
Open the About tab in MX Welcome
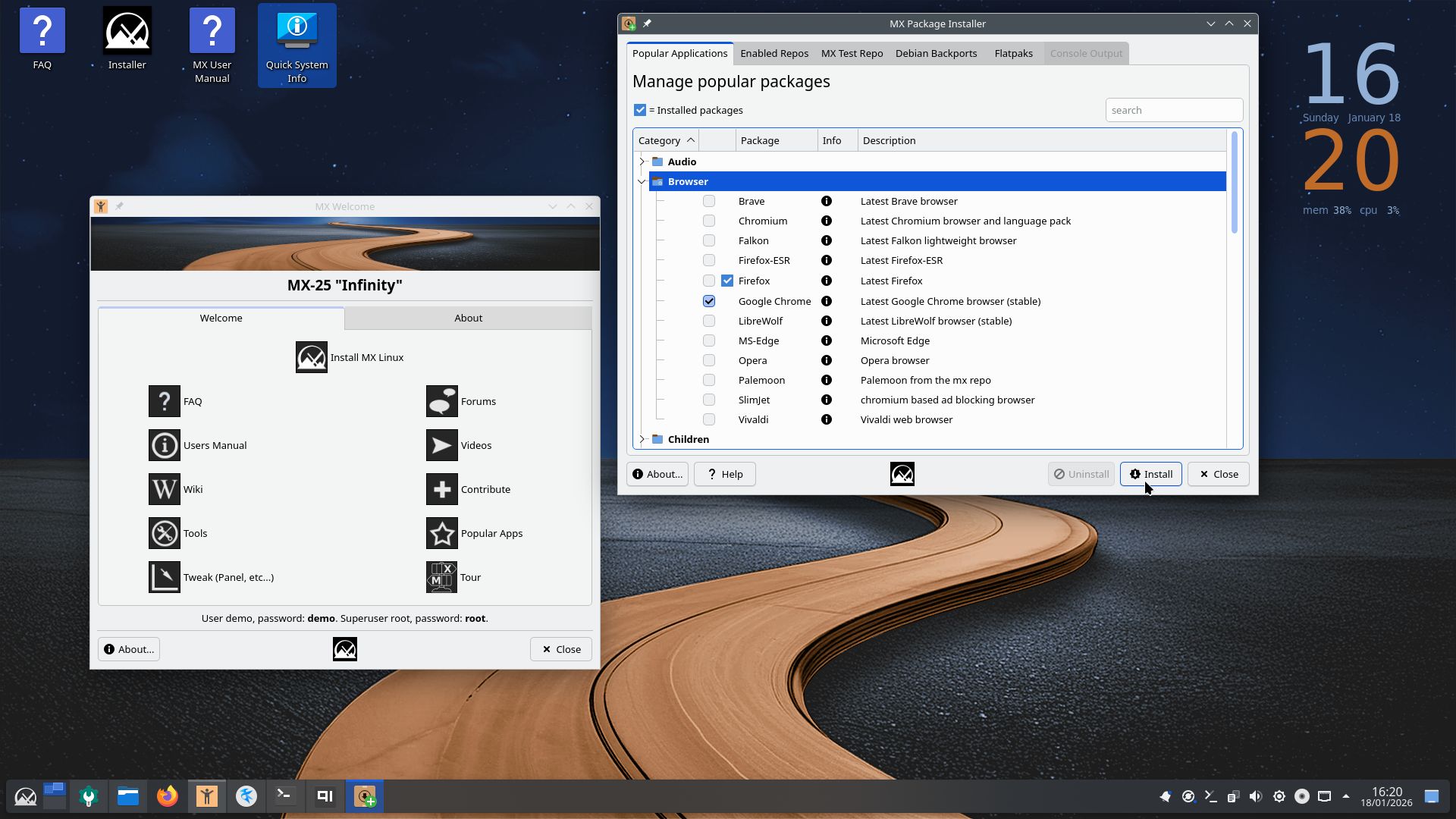(x=468, y=318)
